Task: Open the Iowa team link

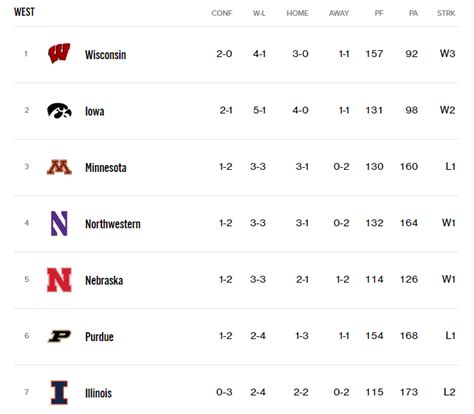Action: tap(95, 111)
